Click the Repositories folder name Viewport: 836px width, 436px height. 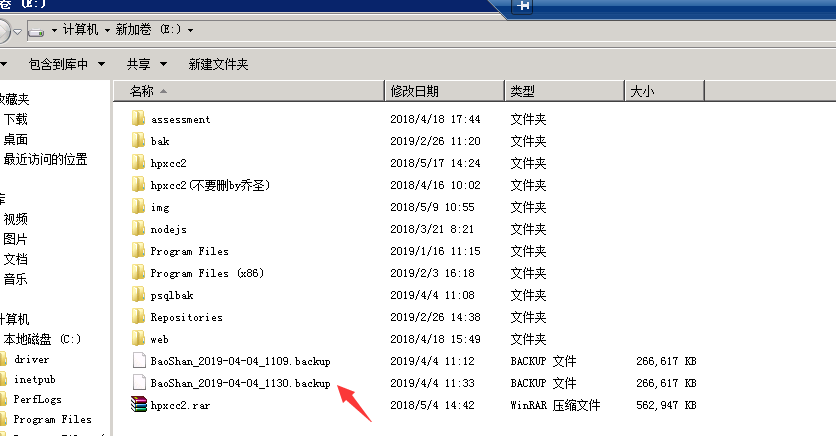click(x=187, y=317)
